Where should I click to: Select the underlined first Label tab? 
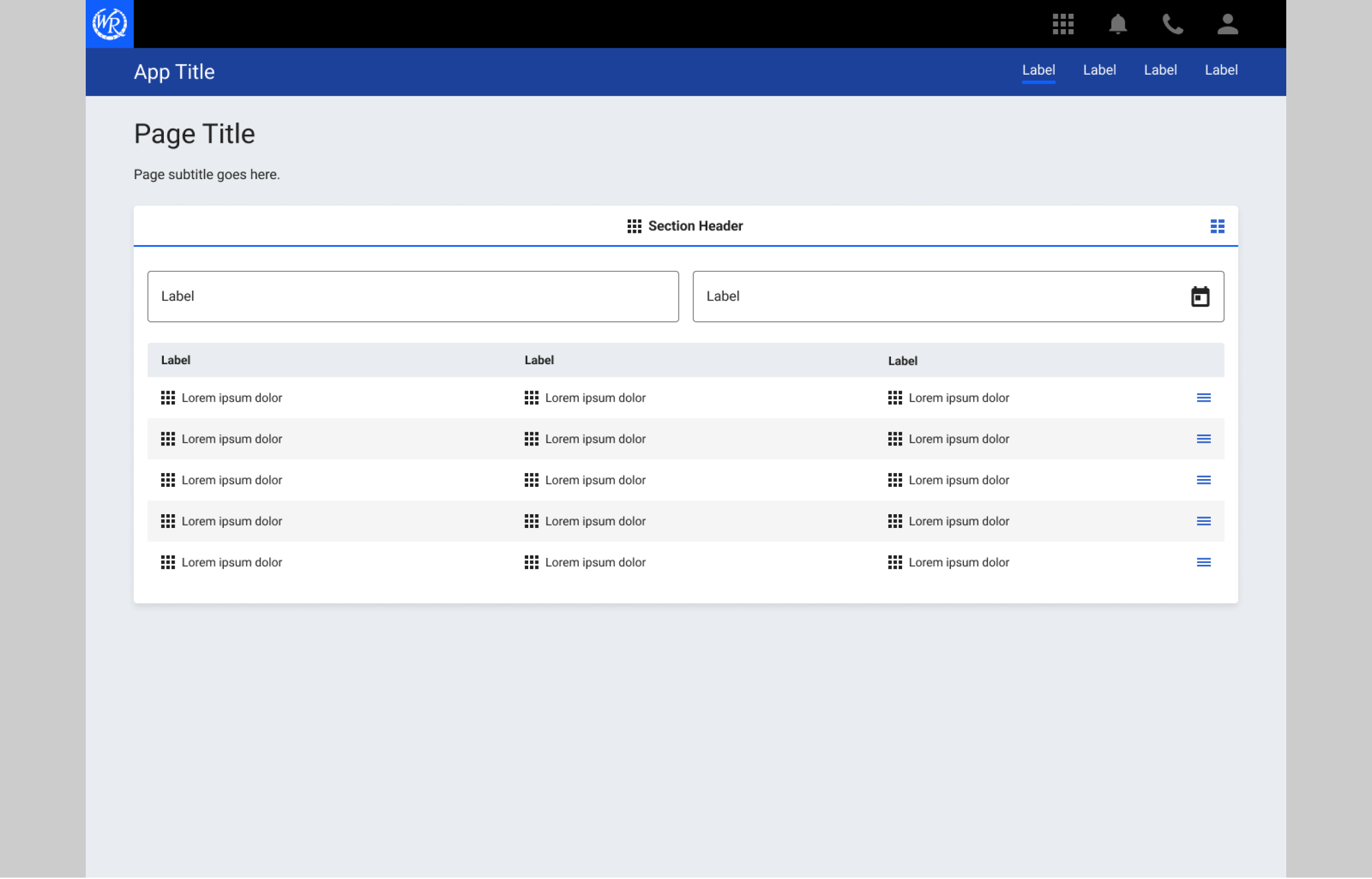coord(1038,70)
